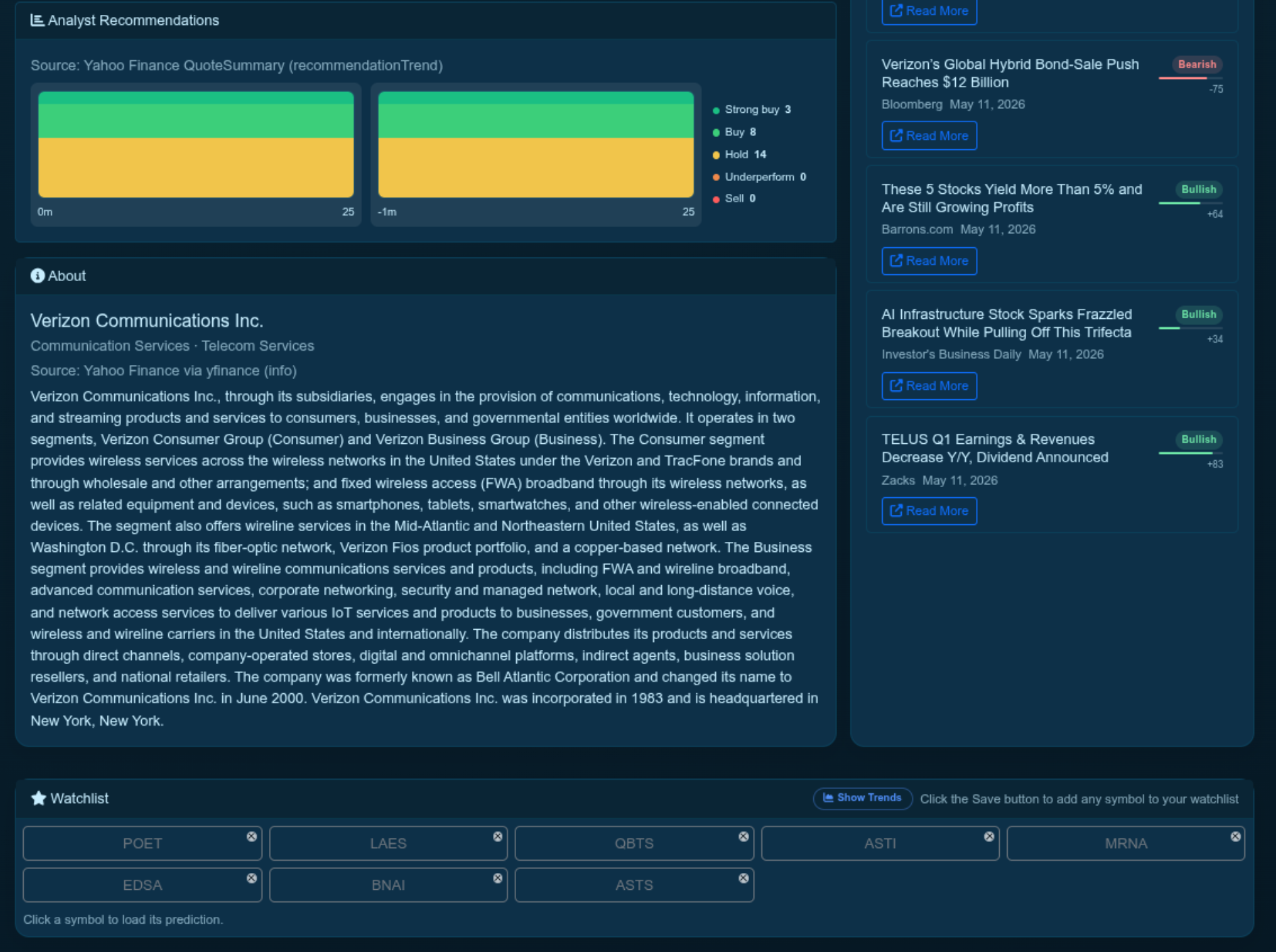Click the +64 sentiment score bar
The height and width of the screenshot is (952, 1276).
1191,203
